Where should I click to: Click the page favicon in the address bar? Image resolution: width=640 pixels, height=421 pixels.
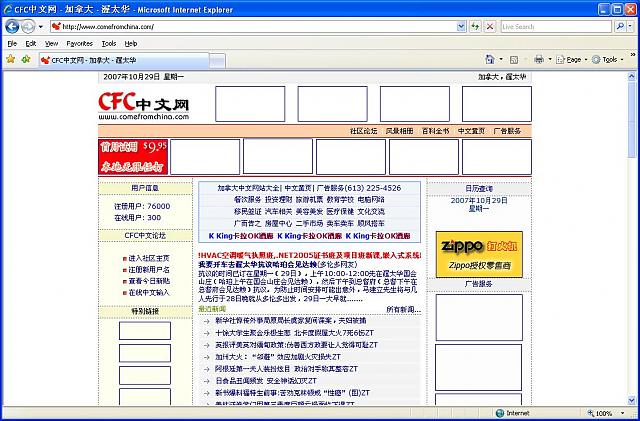pyautogui.click(x=56, y=27)
